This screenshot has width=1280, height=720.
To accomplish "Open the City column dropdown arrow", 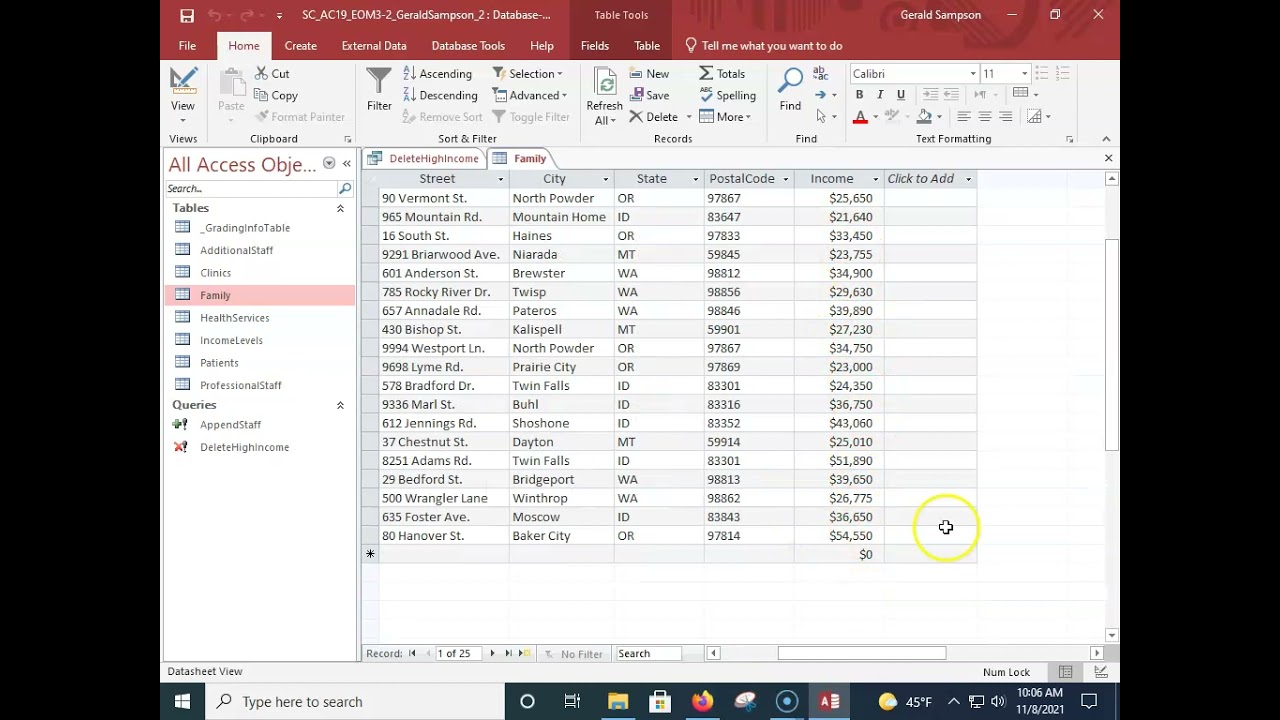I will pos(605,179).
